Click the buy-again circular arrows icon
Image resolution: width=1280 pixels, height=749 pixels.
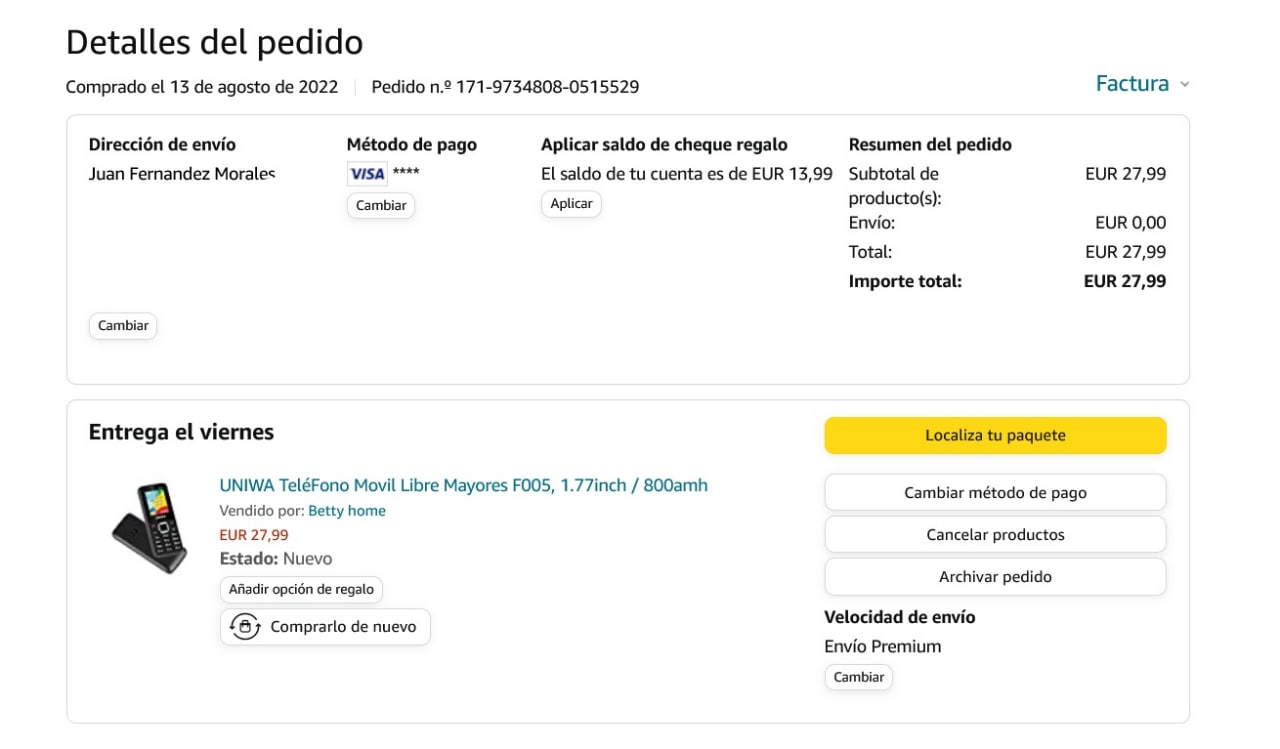(245, 627)
